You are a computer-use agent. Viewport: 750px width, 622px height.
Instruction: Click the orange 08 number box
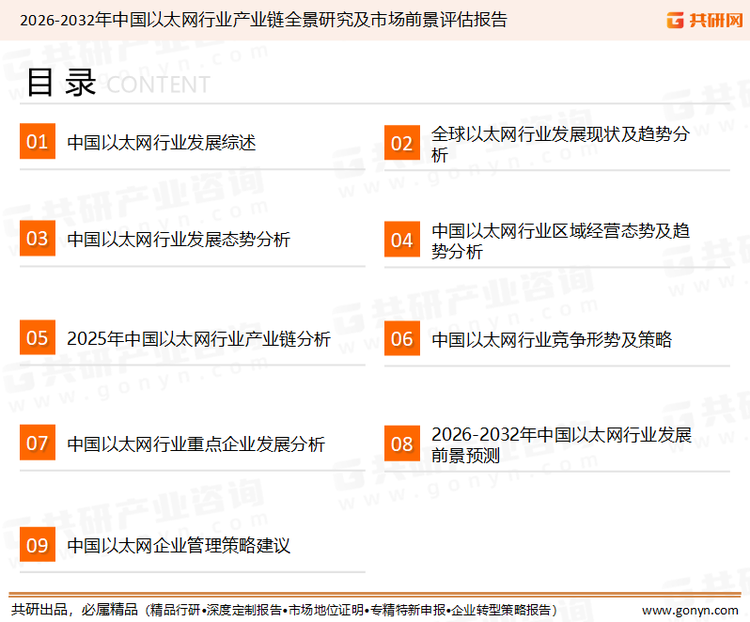point(402,444)
